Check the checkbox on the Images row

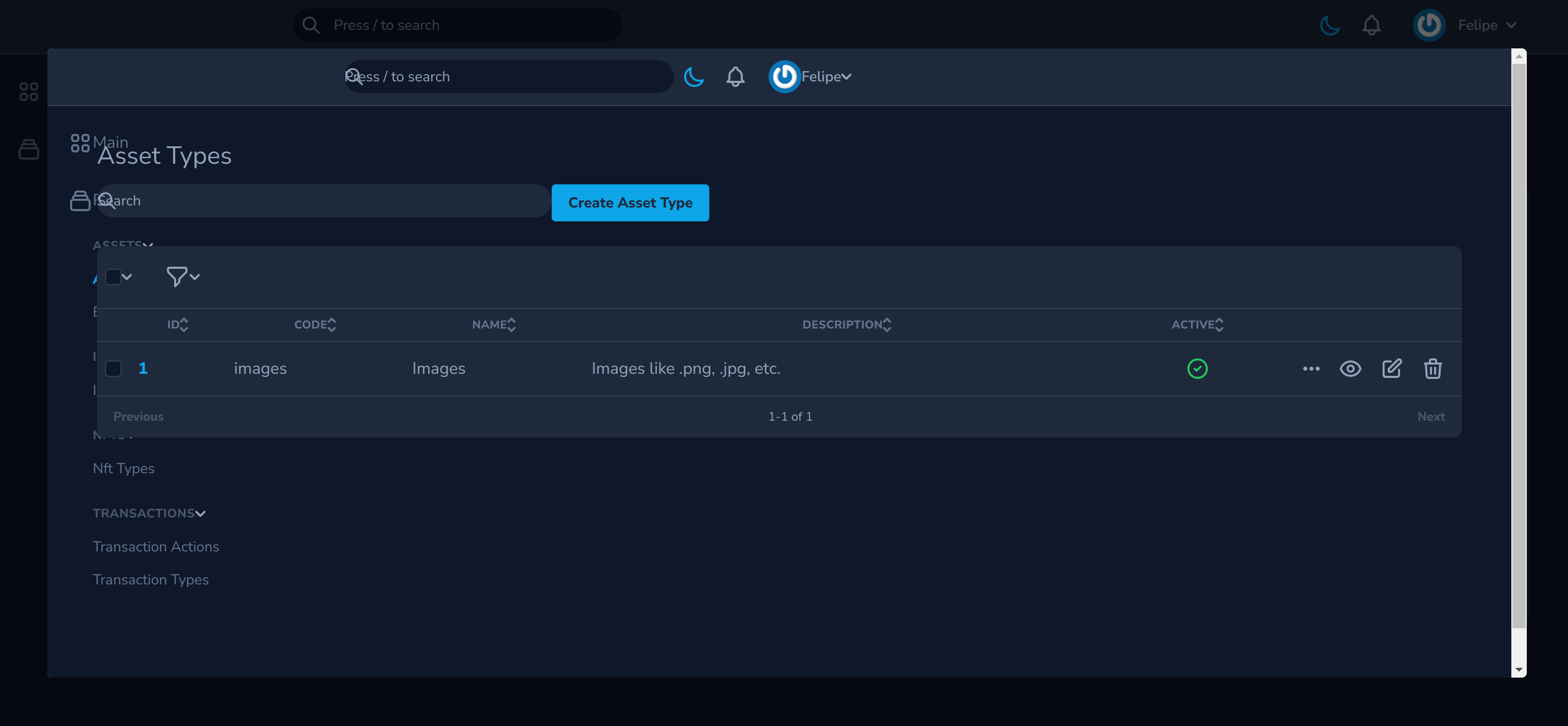[113, 368]
